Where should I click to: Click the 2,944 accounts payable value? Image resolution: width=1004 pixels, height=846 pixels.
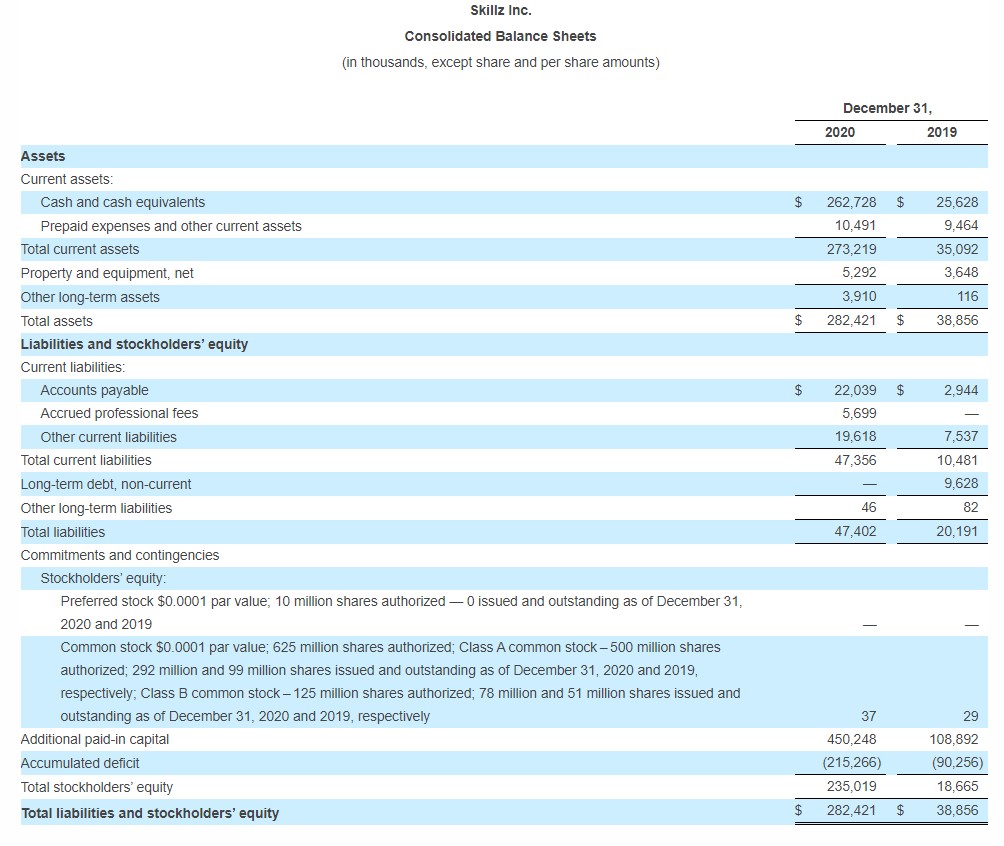pyautogui.click(x=960, y=390)
